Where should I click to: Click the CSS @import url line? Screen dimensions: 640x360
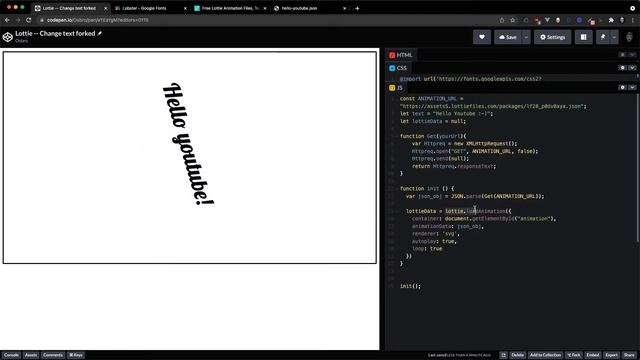(x=471, y=79)
